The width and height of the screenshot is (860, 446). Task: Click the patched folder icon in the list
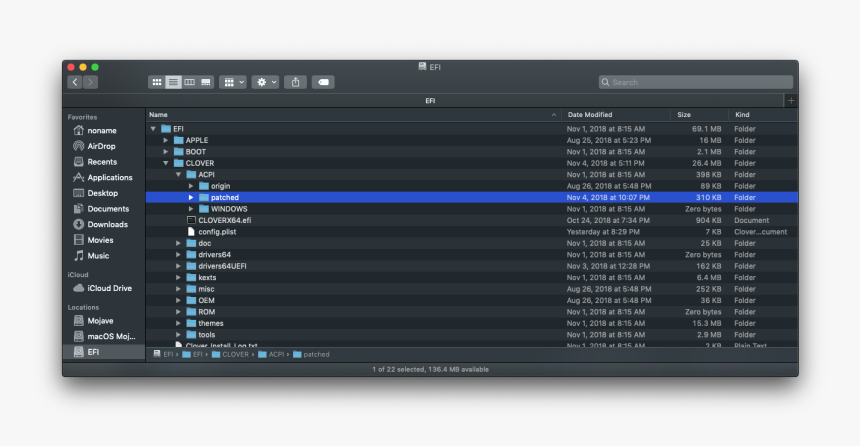(204, 197)
